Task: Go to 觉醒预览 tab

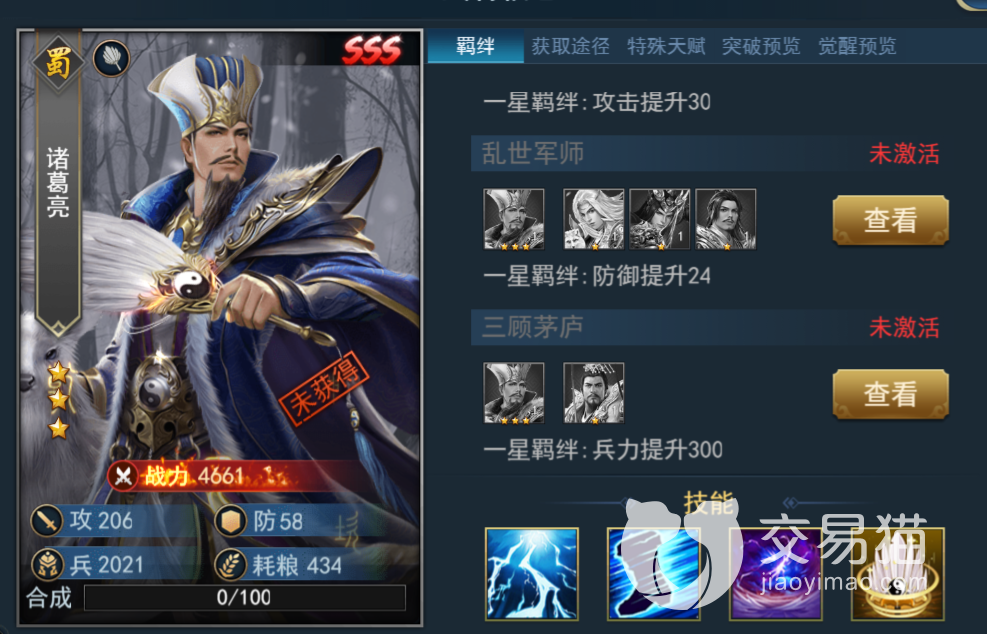Action: pos(857,46)
